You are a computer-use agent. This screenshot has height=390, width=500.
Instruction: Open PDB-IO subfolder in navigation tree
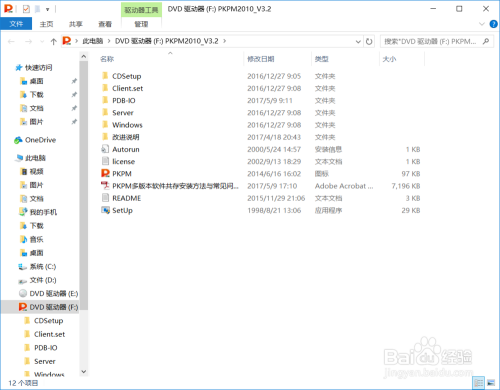pyautogui.click(x=46, y=348)
